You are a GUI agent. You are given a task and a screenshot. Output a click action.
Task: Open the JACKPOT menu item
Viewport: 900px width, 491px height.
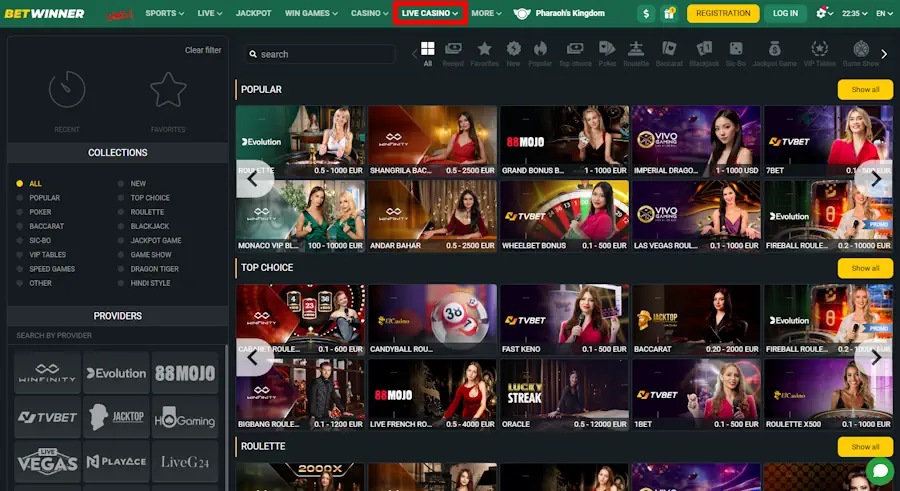[x=254, y=13]
